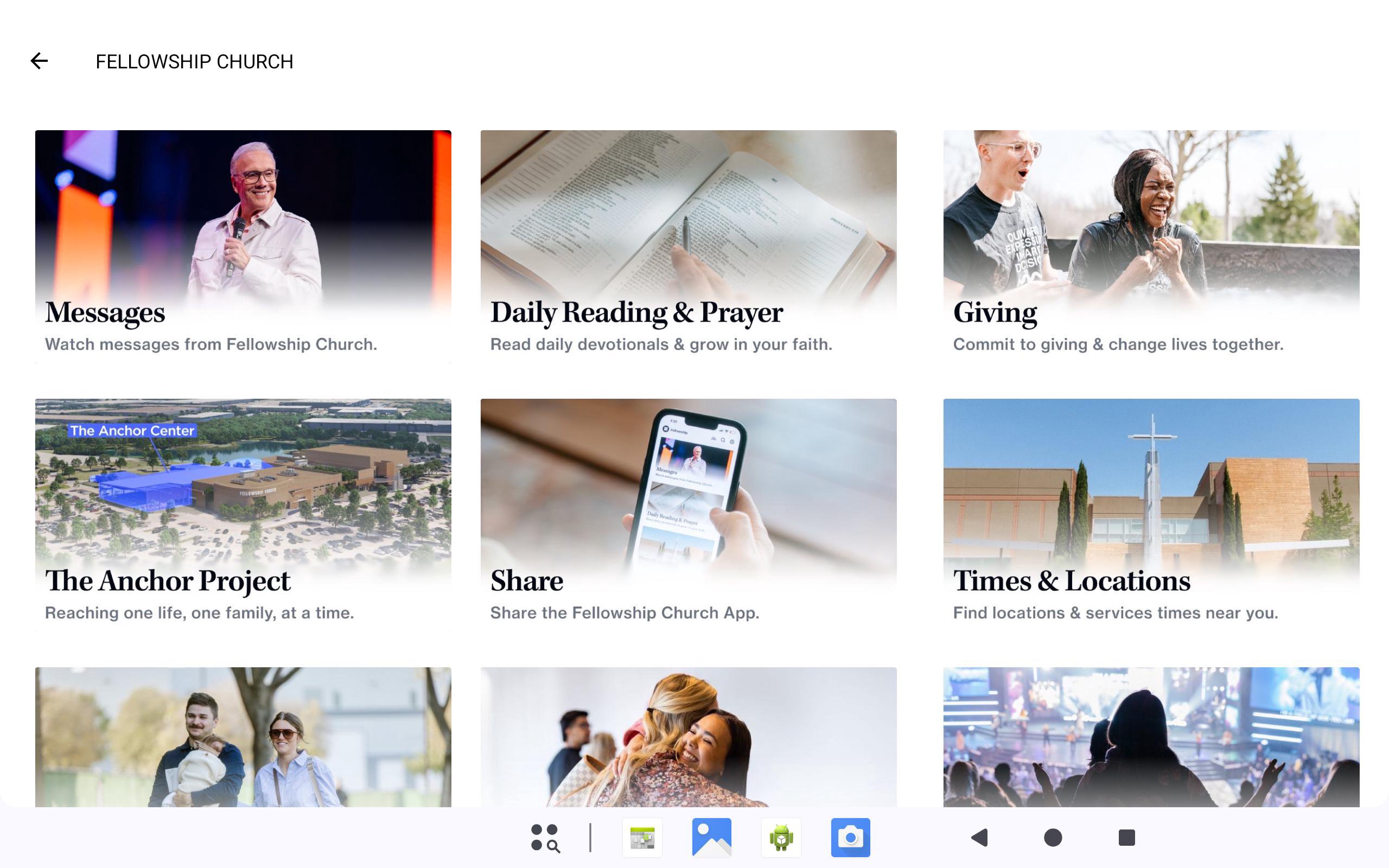Launch the calendar app in the taskbar
This screenshot has width=1389, height=868.
pyautogui.click(x=642, y=838)
